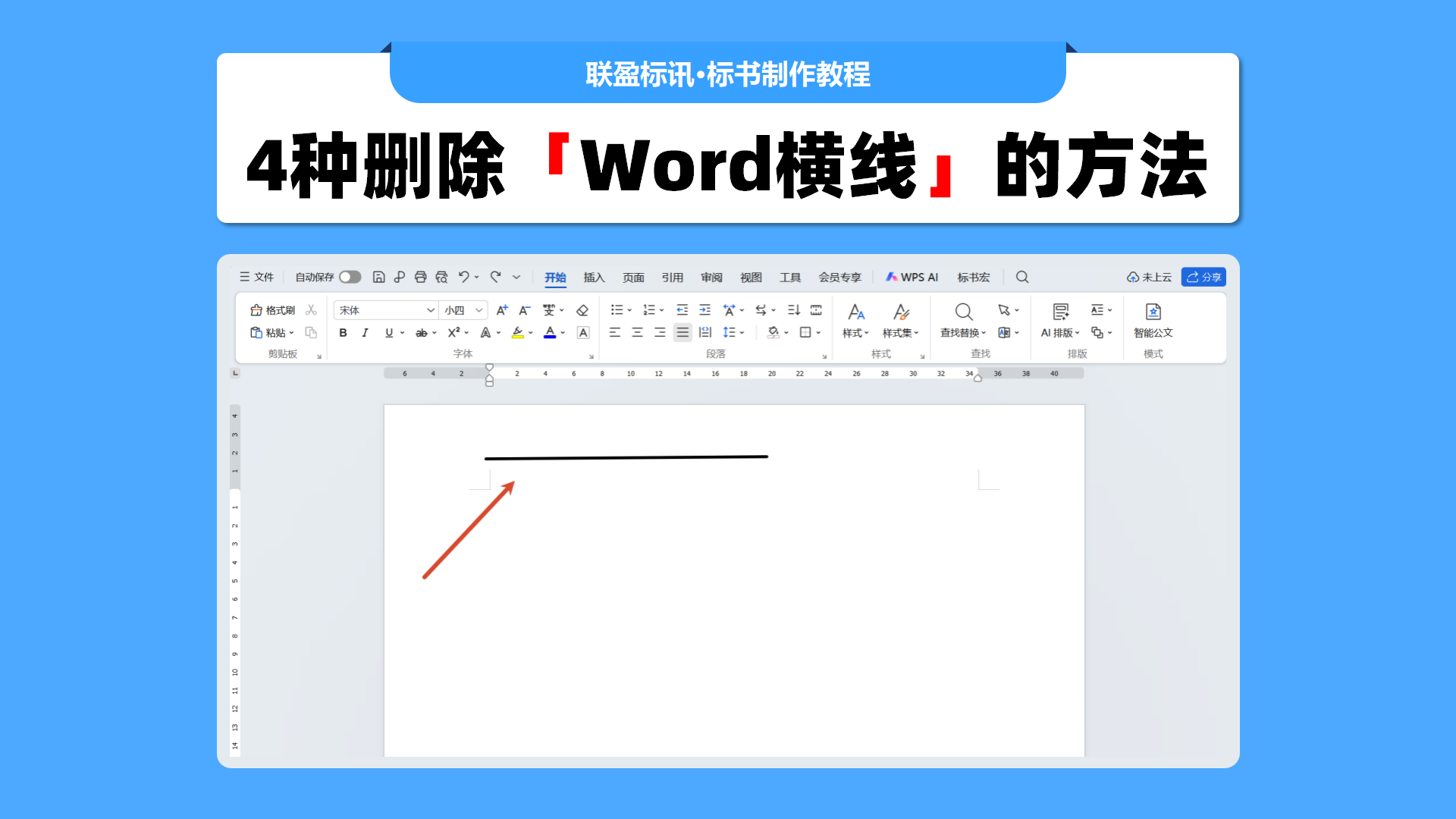Decrease font size with A- icon
Viewport: 1456px width, 819px height.
(525, 310)
